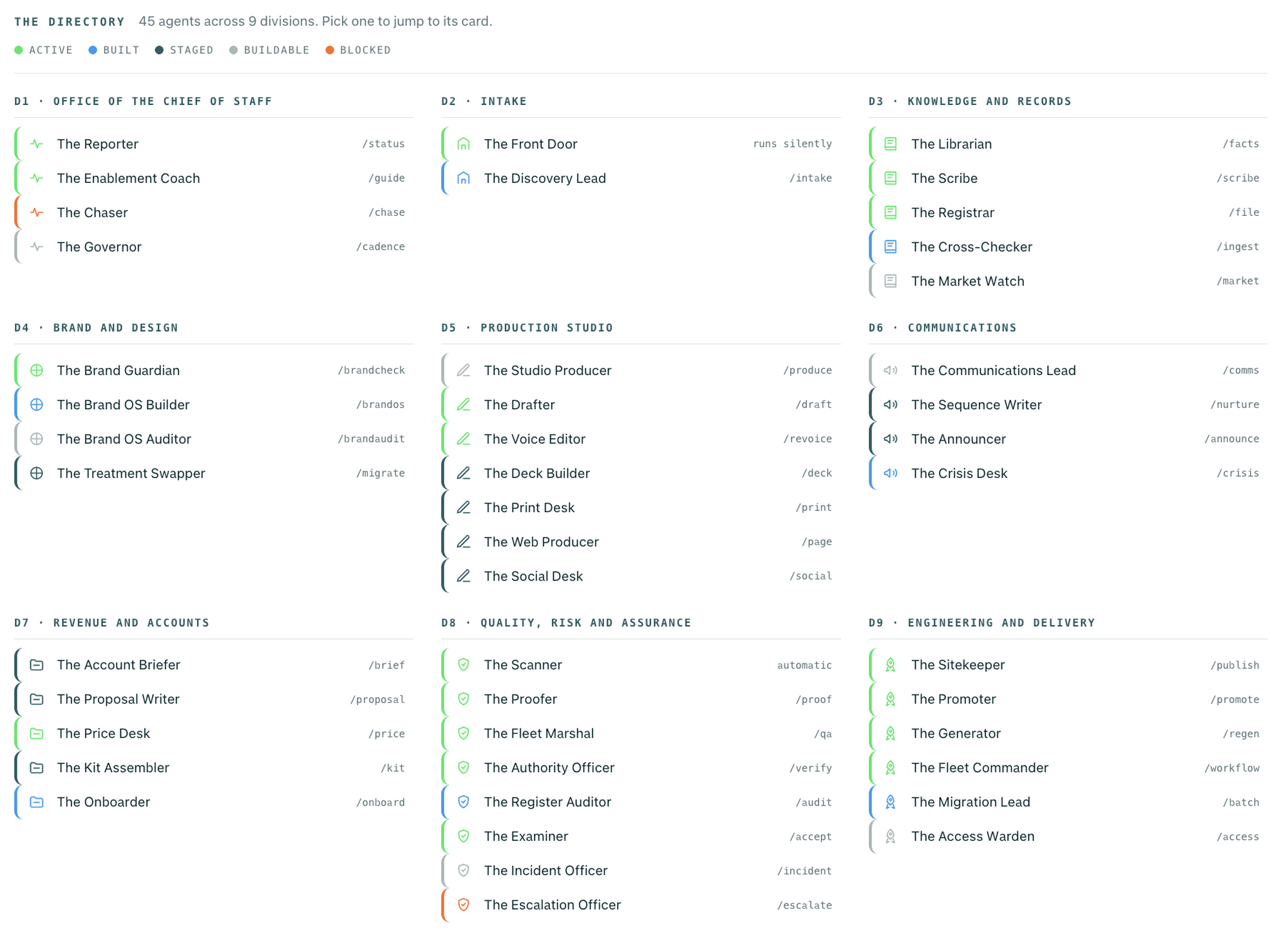Click the pencil icon next to The Deck Builder
Image resolution: width=1288 pixels, height=933 pixels.
pos(464,473)
